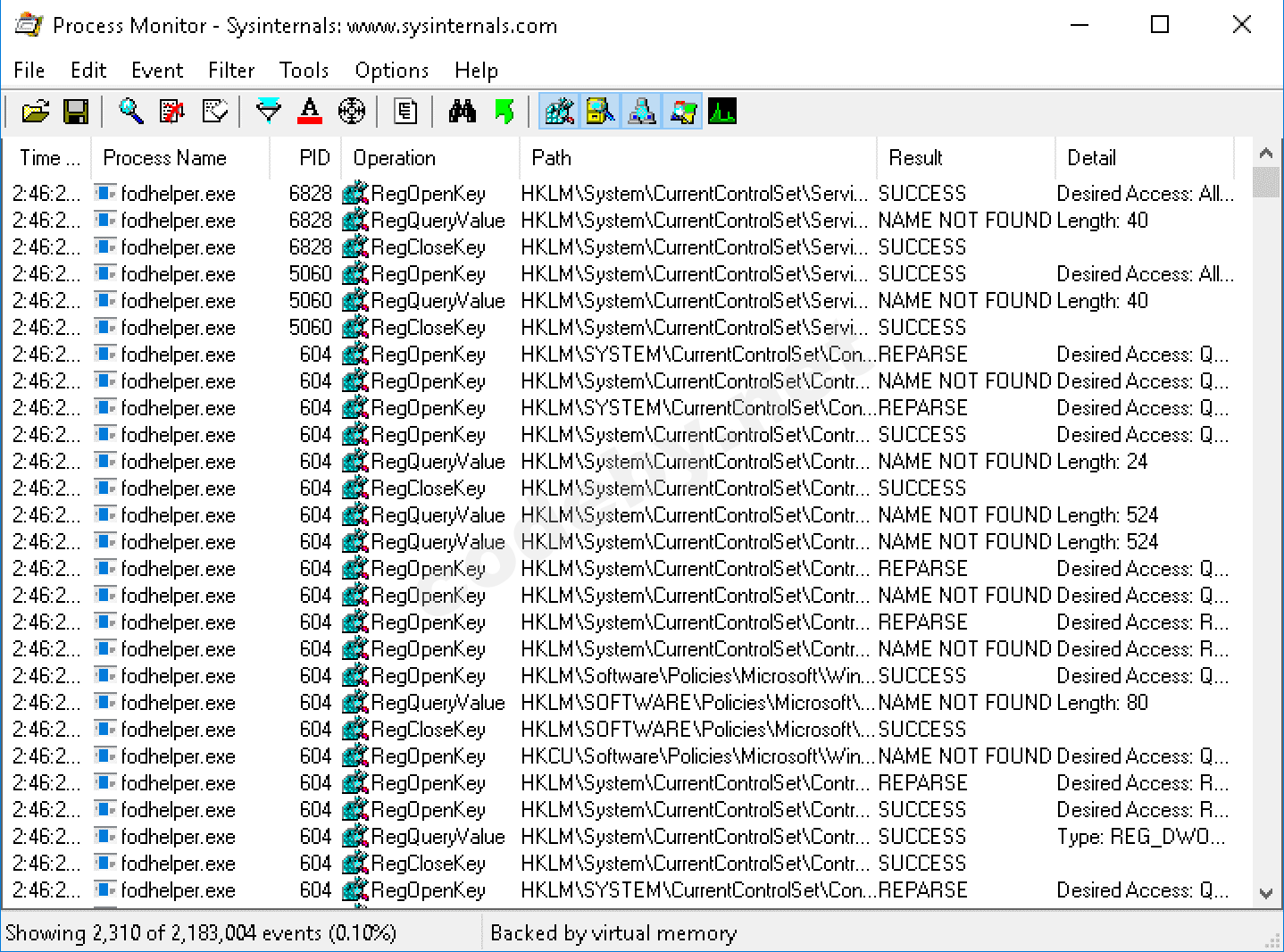This screenshot has height=952, width=1284.
Task: Open the Event menu
Action: (157, 71)
